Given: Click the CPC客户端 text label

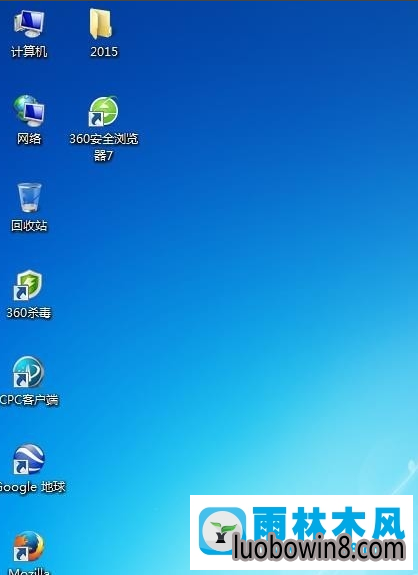Looking at the screenshot, I should click(x=29, y=399).
